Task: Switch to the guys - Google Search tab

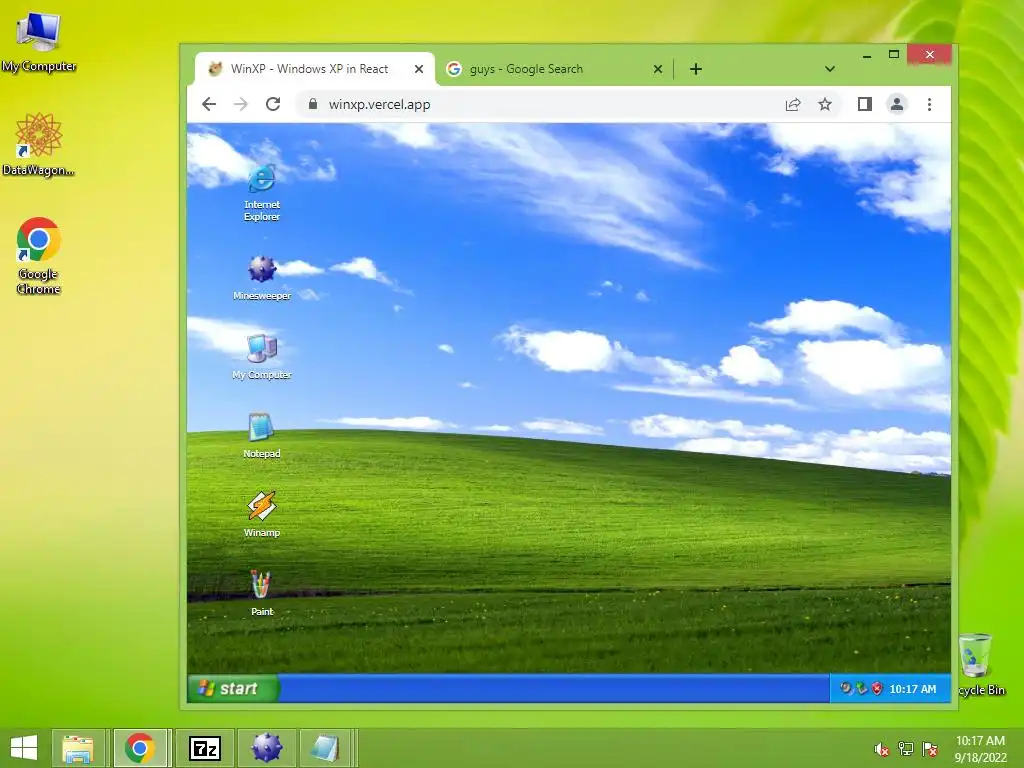Action: (x=554, y=69)
